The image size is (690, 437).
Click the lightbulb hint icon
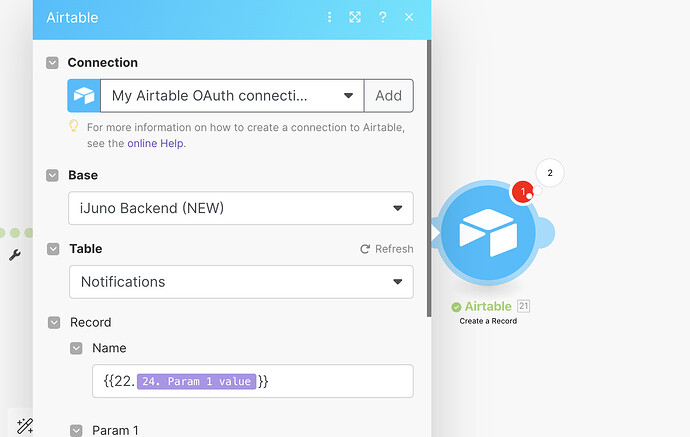[x=73, y=126]
